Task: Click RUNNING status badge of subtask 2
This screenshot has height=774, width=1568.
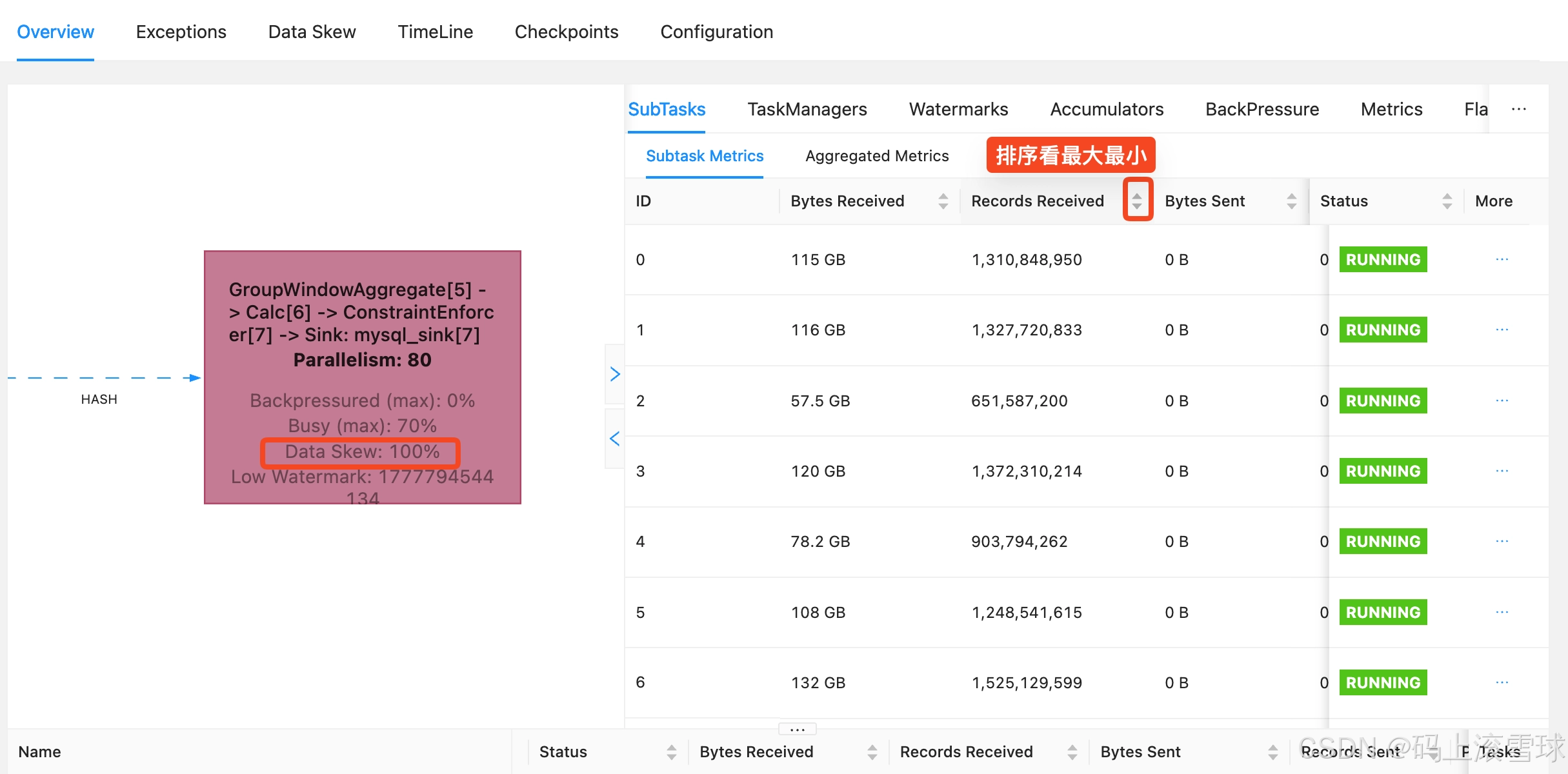Action: pyautogui.click(x=1383, y=401)
